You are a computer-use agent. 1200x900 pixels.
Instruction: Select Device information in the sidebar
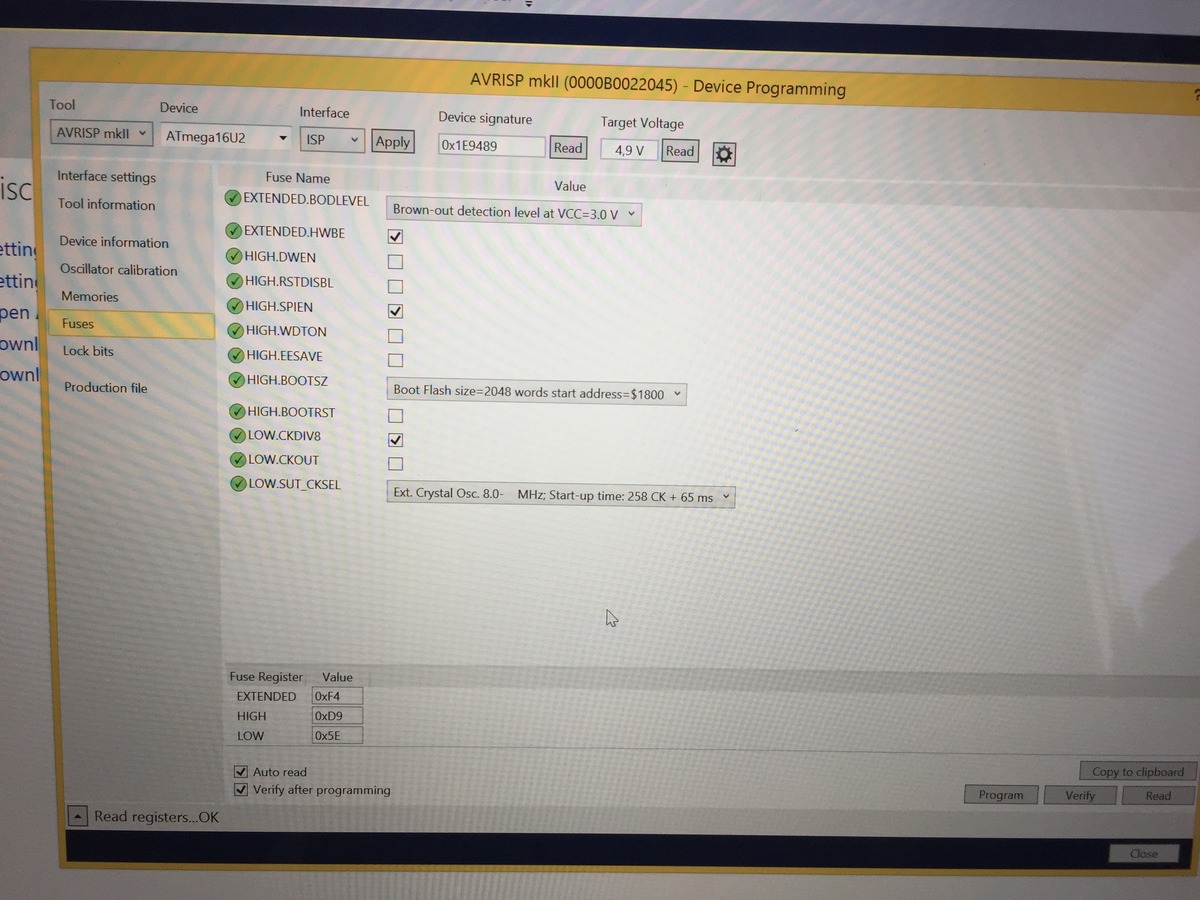point(114,242)
